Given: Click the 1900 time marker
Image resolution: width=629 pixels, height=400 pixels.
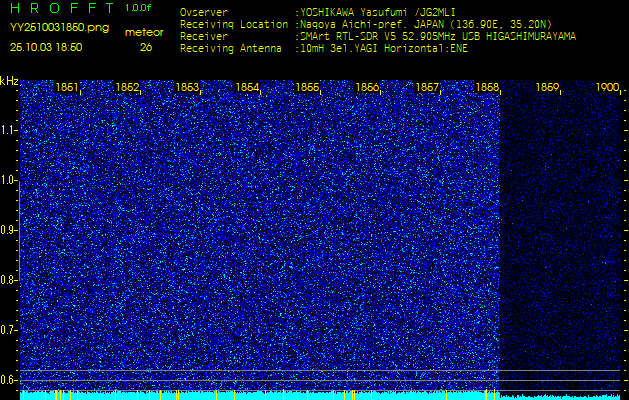Looking at the screenshot, I should point(608,87).
